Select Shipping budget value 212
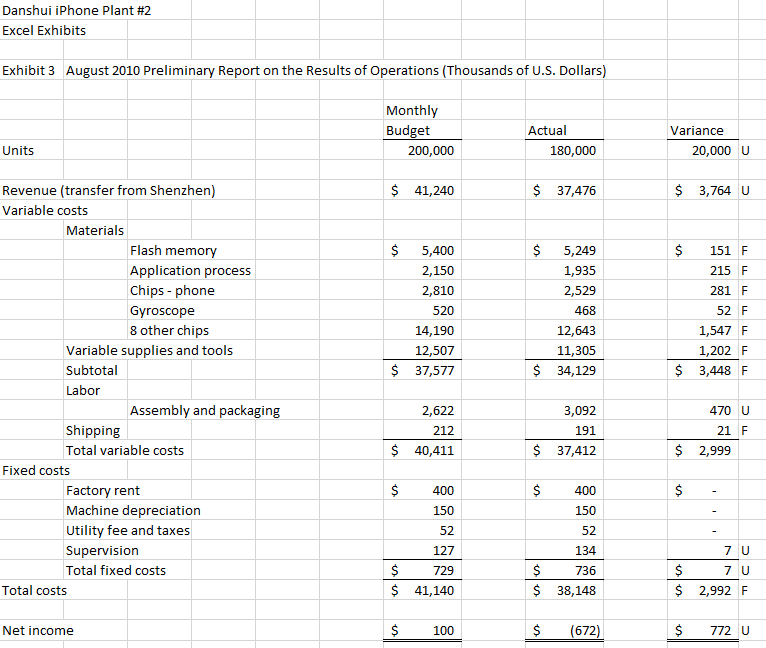 [443, 431]
